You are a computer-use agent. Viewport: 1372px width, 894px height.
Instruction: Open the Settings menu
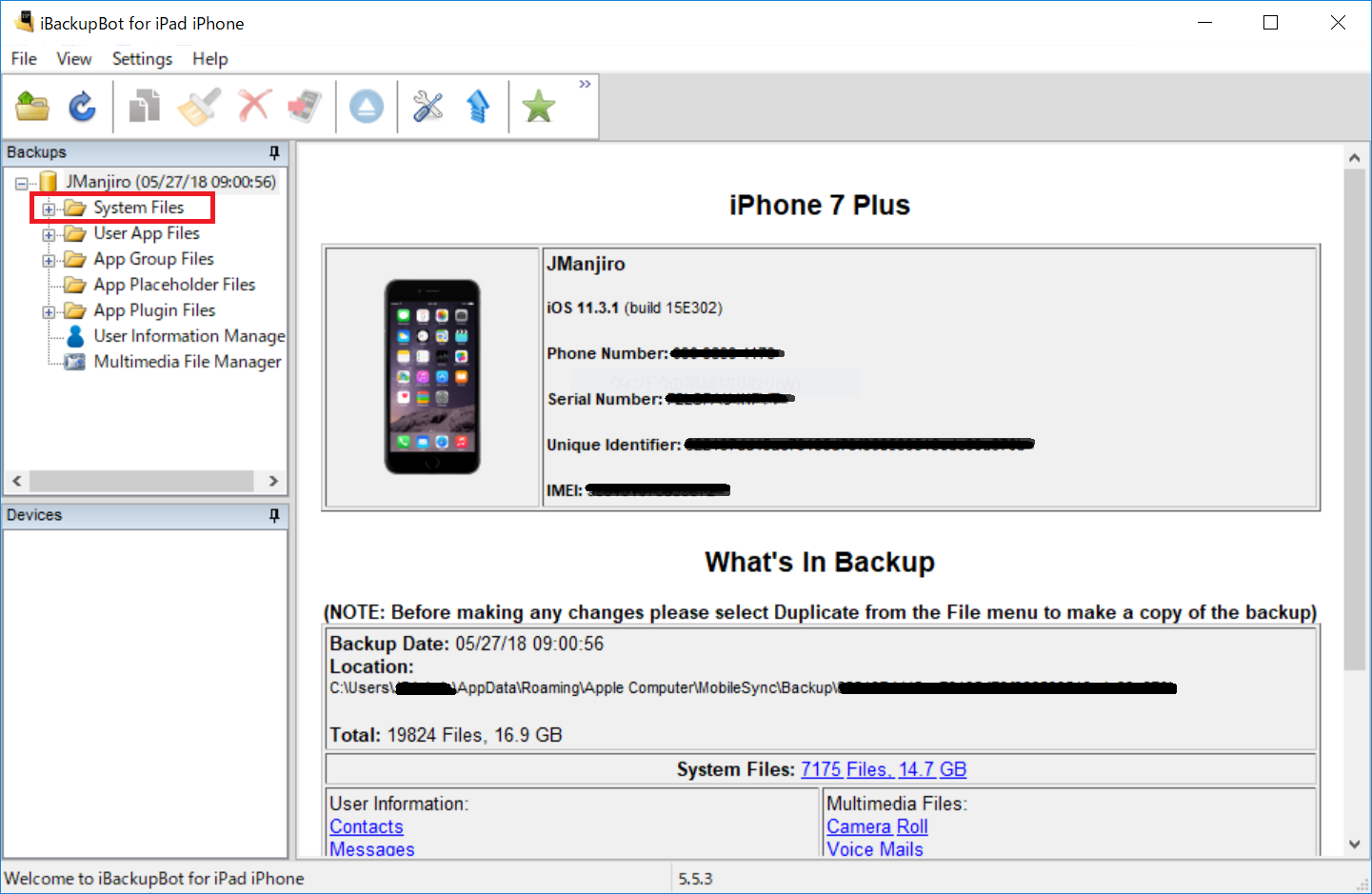pos(142,59)
